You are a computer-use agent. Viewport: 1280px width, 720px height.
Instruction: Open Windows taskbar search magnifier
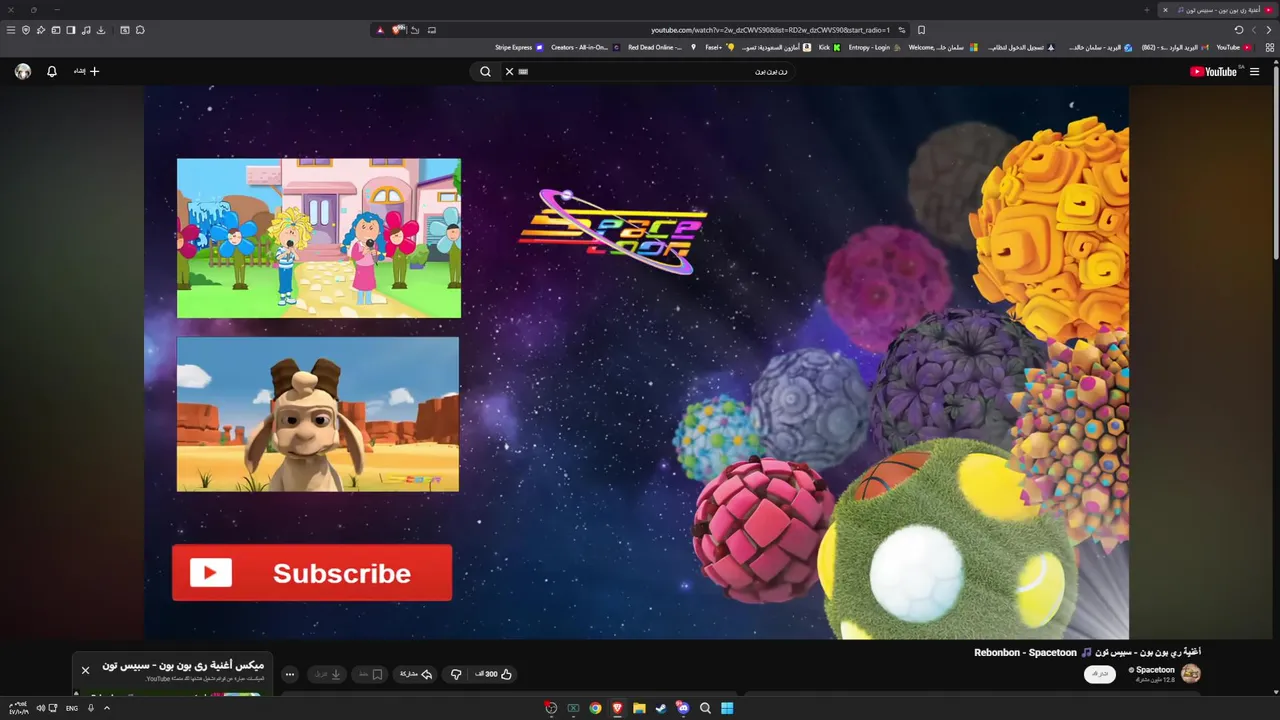click(705, 708)
